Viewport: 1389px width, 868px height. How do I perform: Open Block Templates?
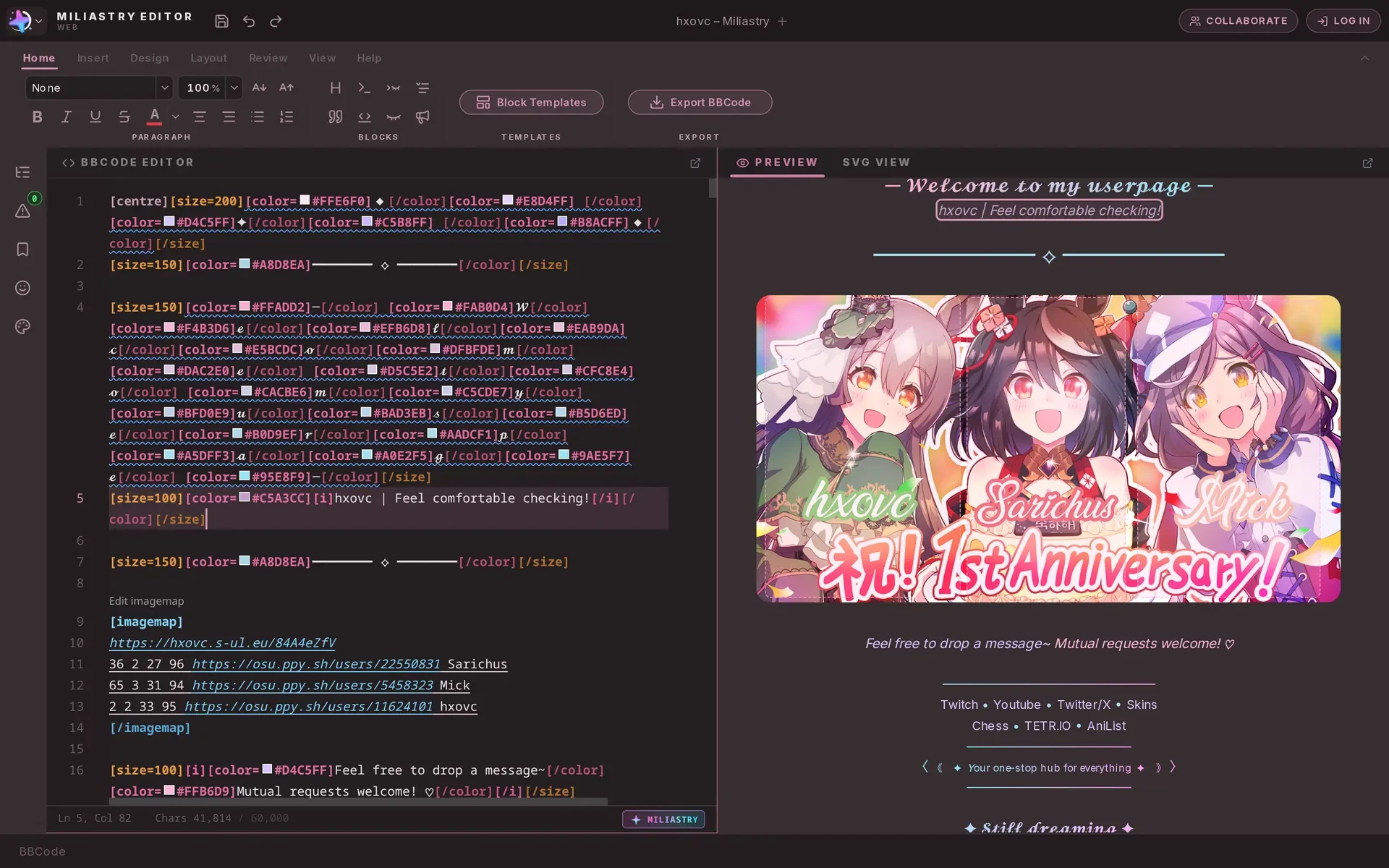pos(531,102)
